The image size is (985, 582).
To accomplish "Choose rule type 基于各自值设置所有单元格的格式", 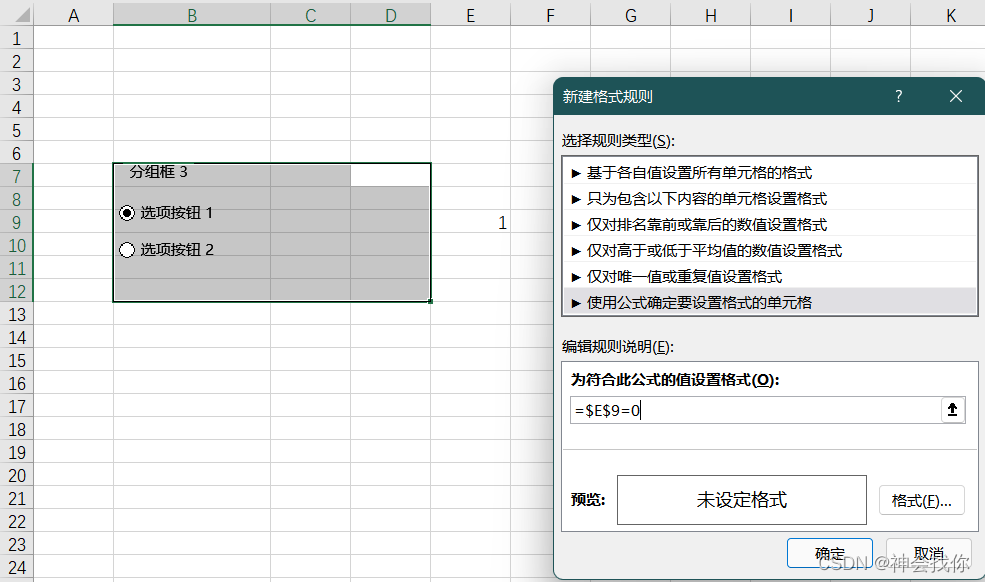I will point(770,172).
